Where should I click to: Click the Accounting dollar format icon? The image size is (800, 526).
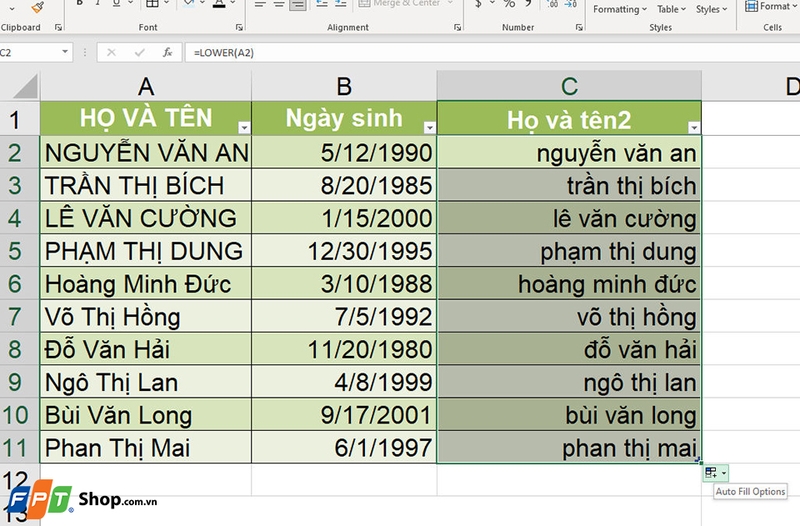(x=478, y=4)
